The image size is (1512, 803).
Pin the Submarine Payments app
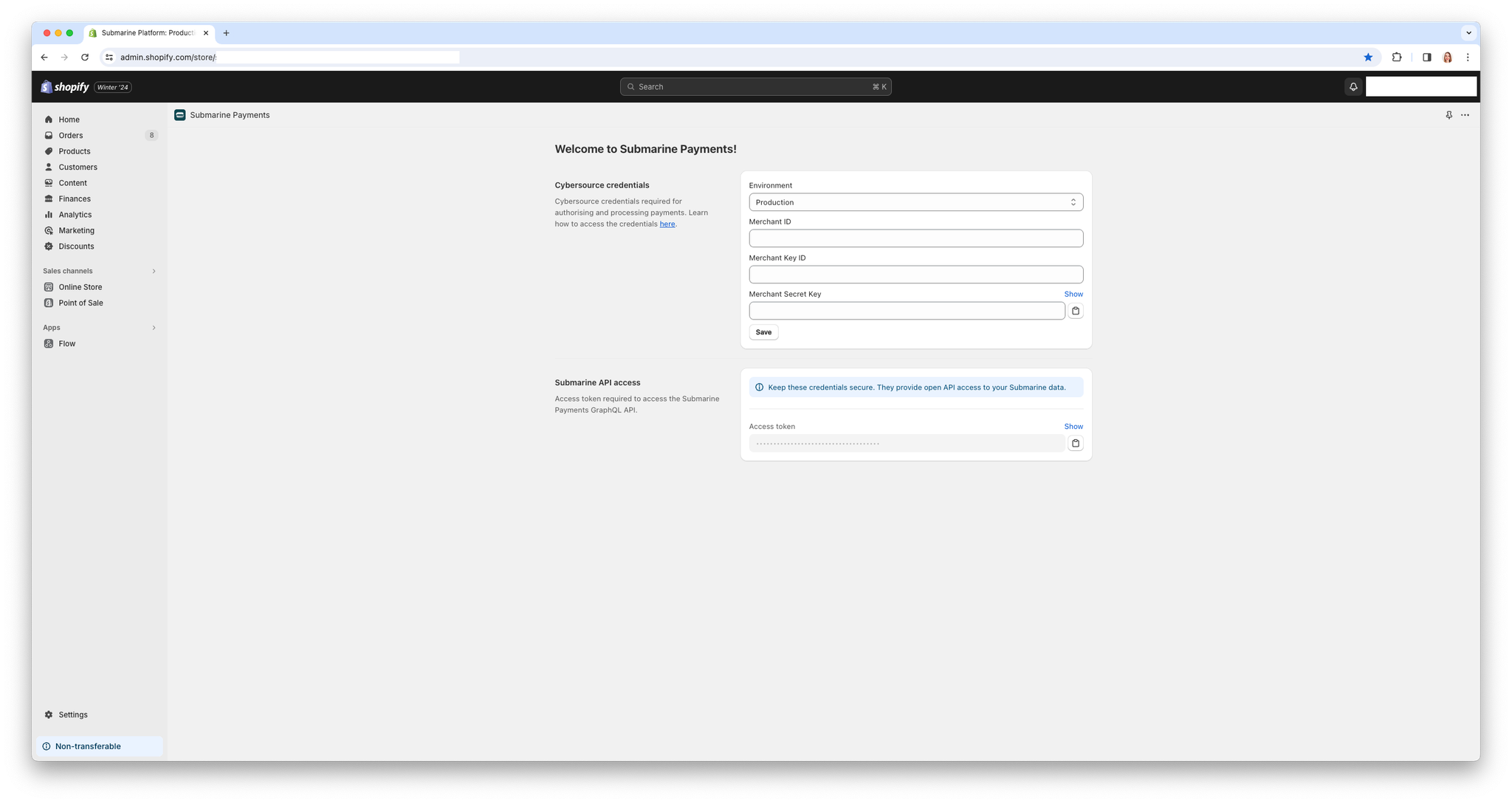[x=1449, y=115]
